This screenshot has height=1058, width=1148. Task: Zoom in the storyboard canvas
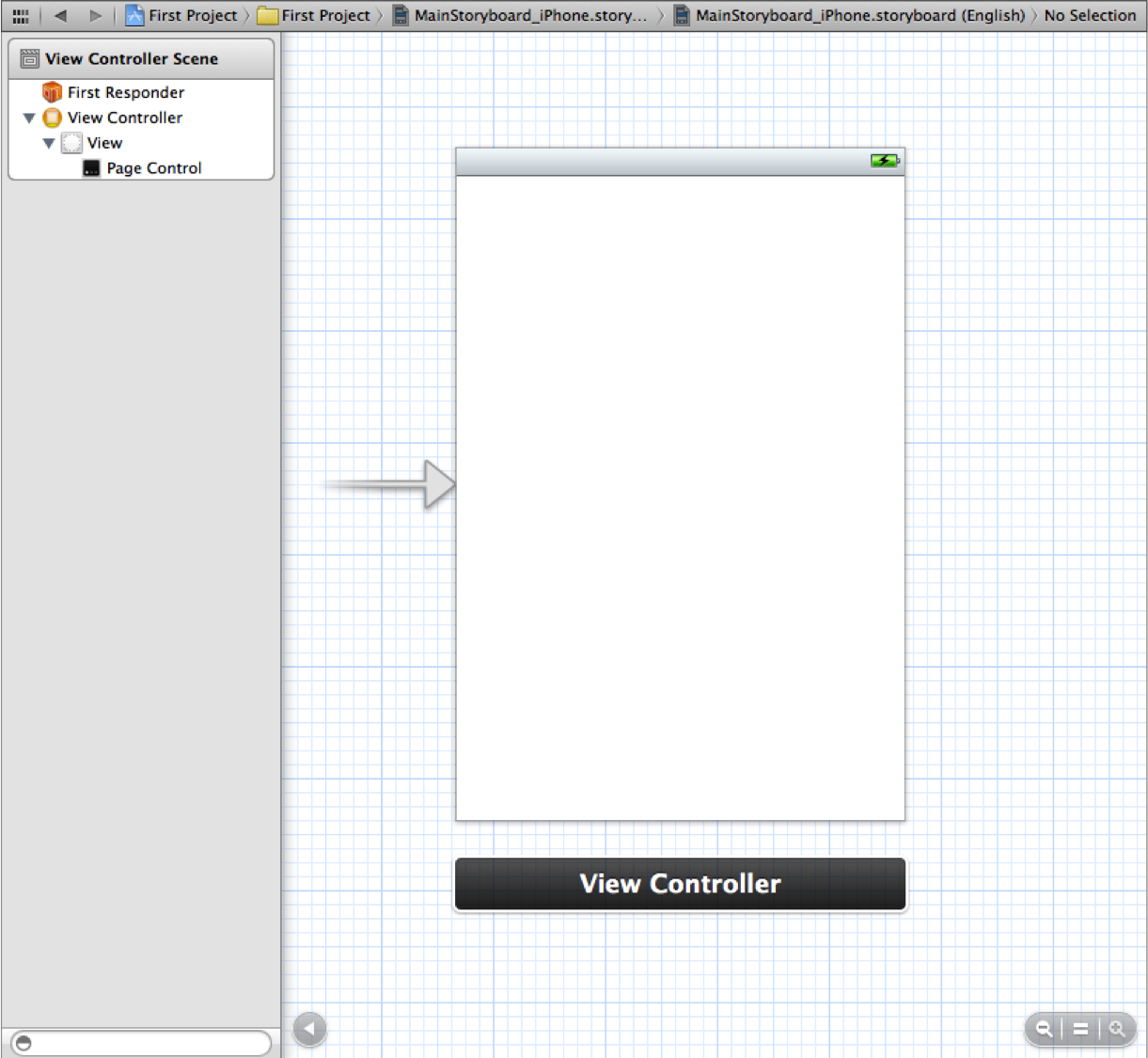pos(1117,1029)
